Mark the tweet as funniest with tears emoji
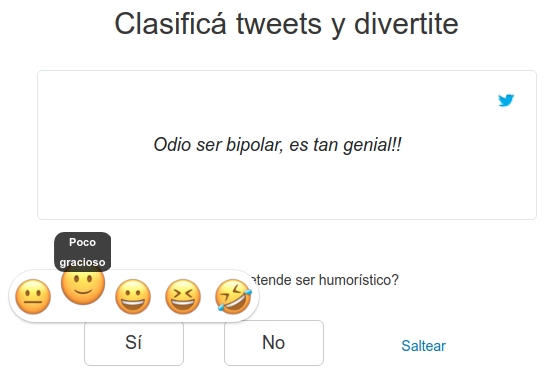This screenshot has height=375, width=550. coord(233,297)
